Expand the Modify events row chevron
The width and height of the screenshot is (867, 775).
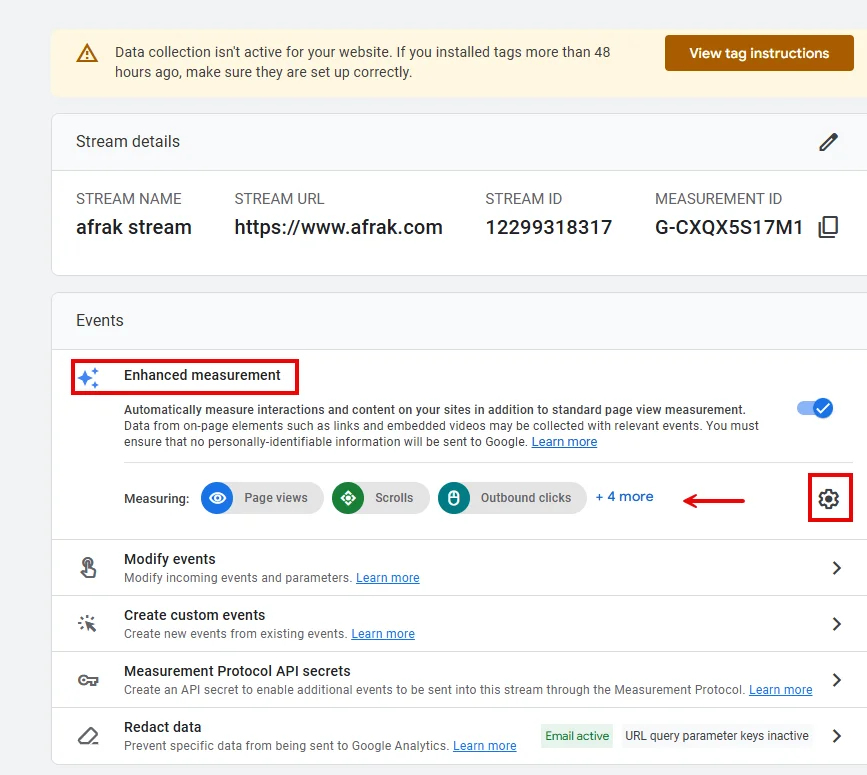point(837,568)
